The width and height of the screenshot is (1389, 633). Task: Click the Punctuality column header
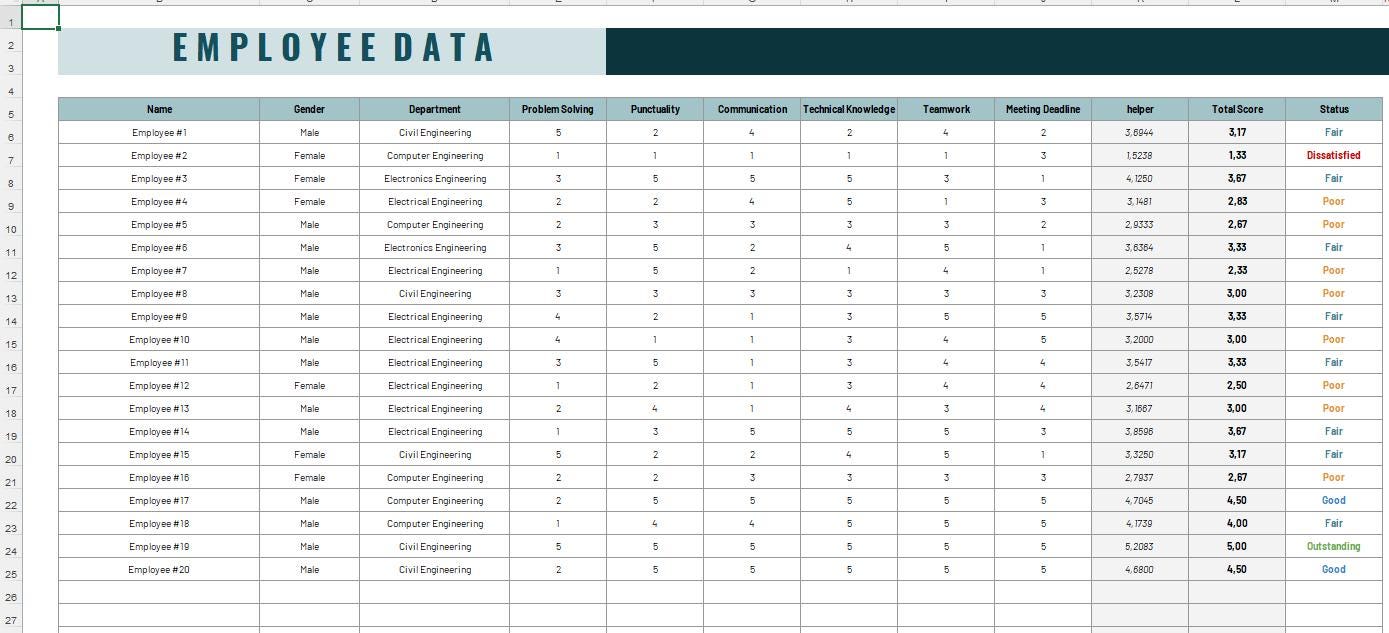pos(655,109)
